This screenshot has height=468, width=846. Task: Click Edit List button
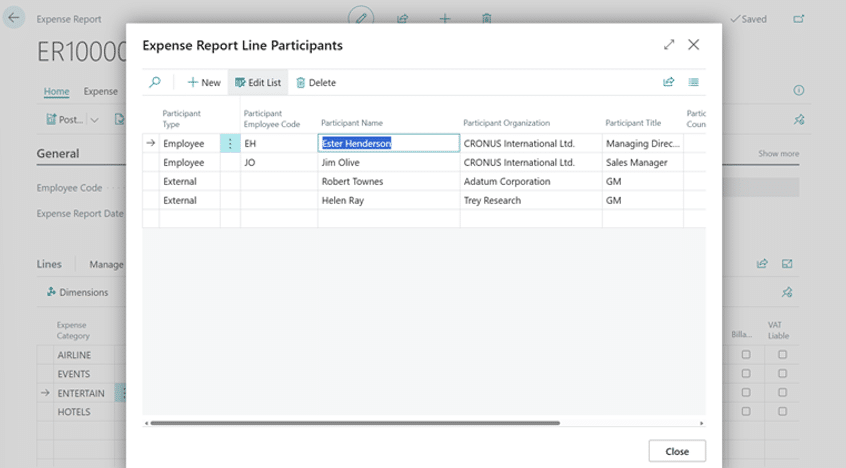point(258,82)
